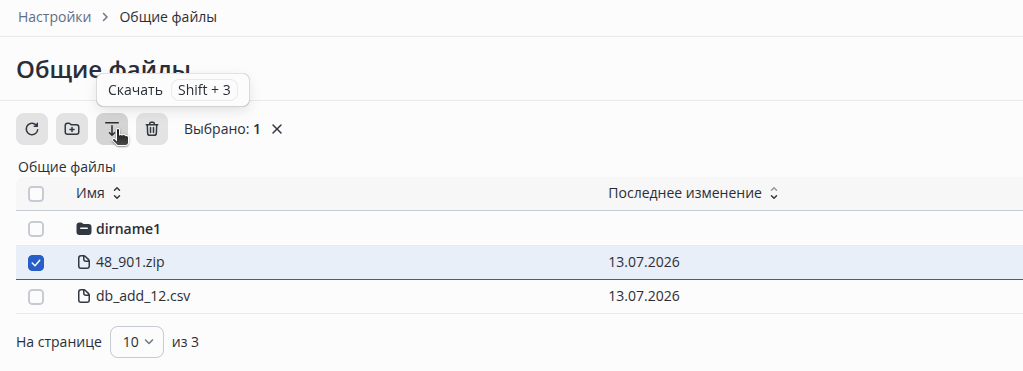Viewport: 1023px width, 371px height.
Task: Open the dirname1 folder
Action: tap(128, 229)
